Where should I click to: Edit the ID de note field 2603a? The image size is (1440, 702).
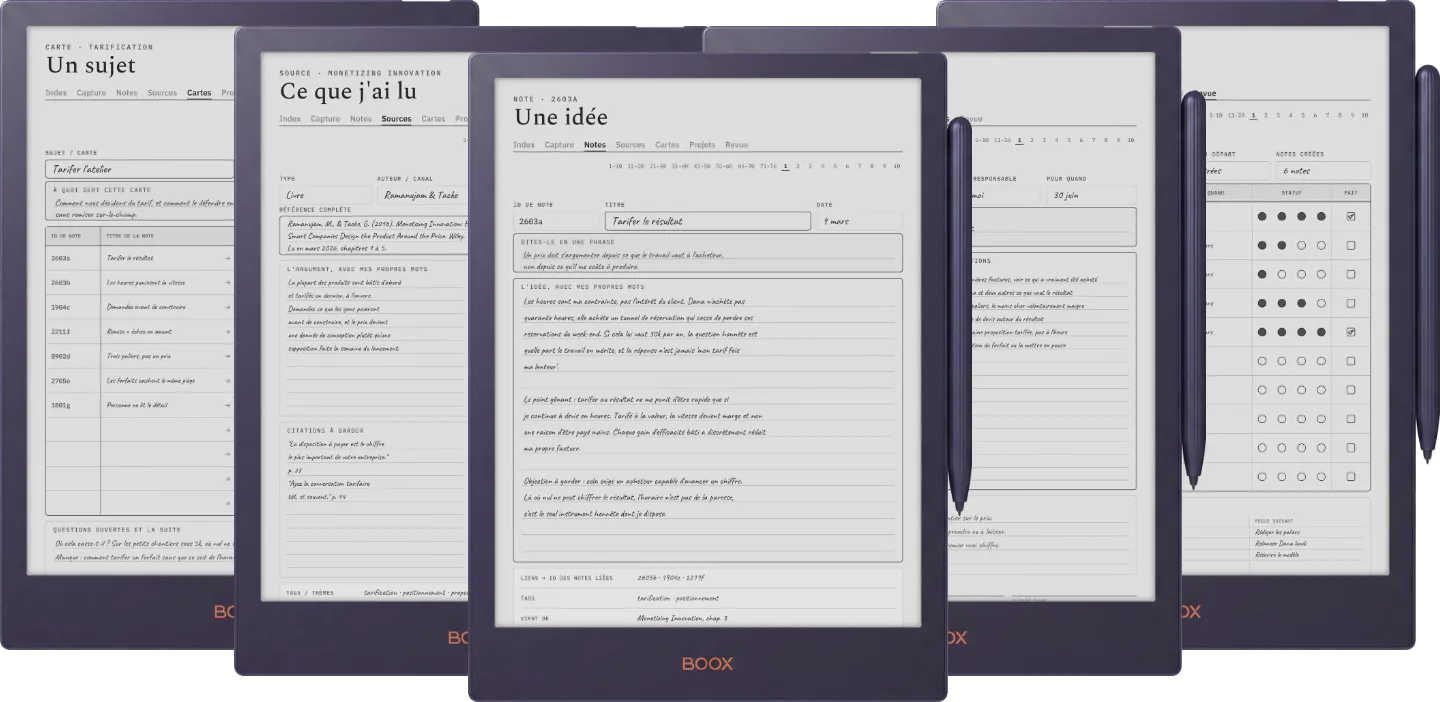click(x=556, y=221)
